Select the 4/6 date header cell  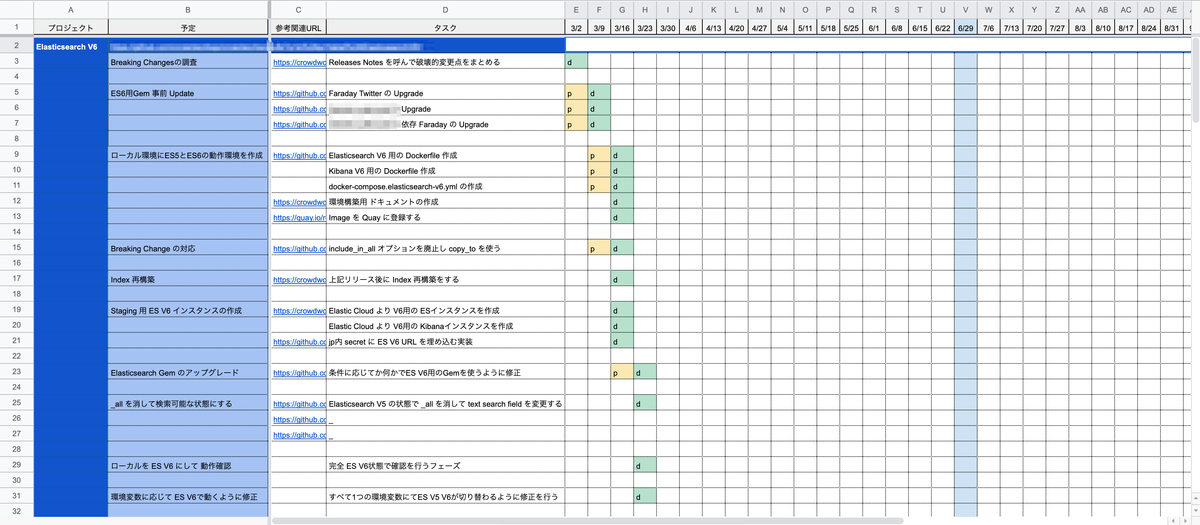point(691,27)
